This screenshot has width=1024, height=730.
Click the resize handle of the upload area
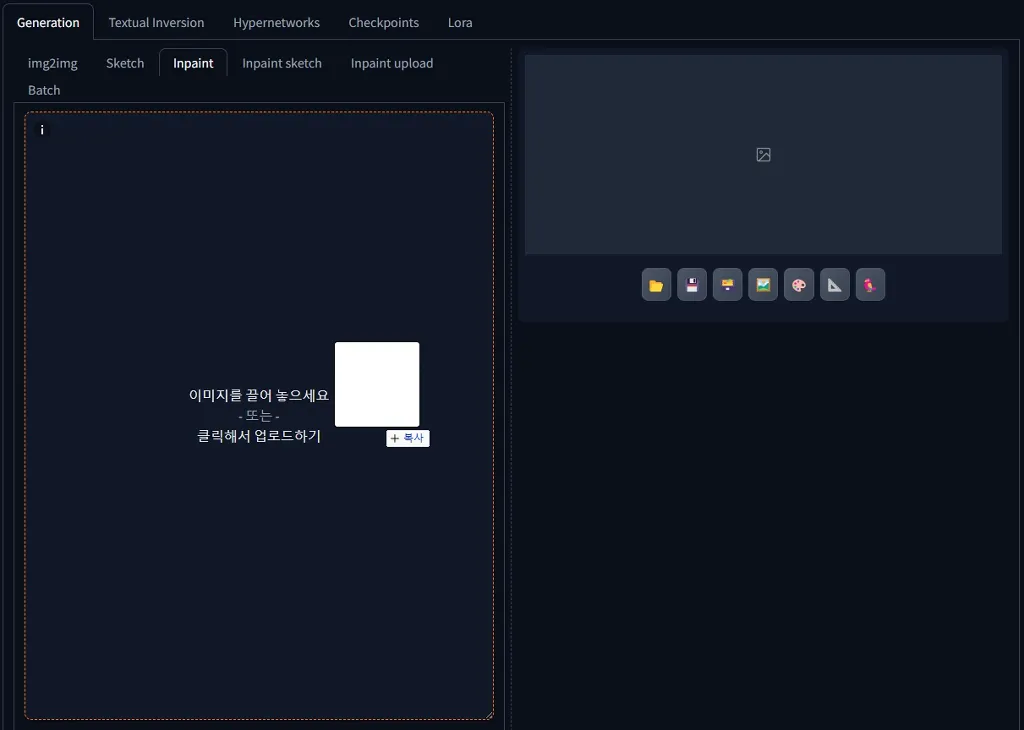(x=489, y=716)
